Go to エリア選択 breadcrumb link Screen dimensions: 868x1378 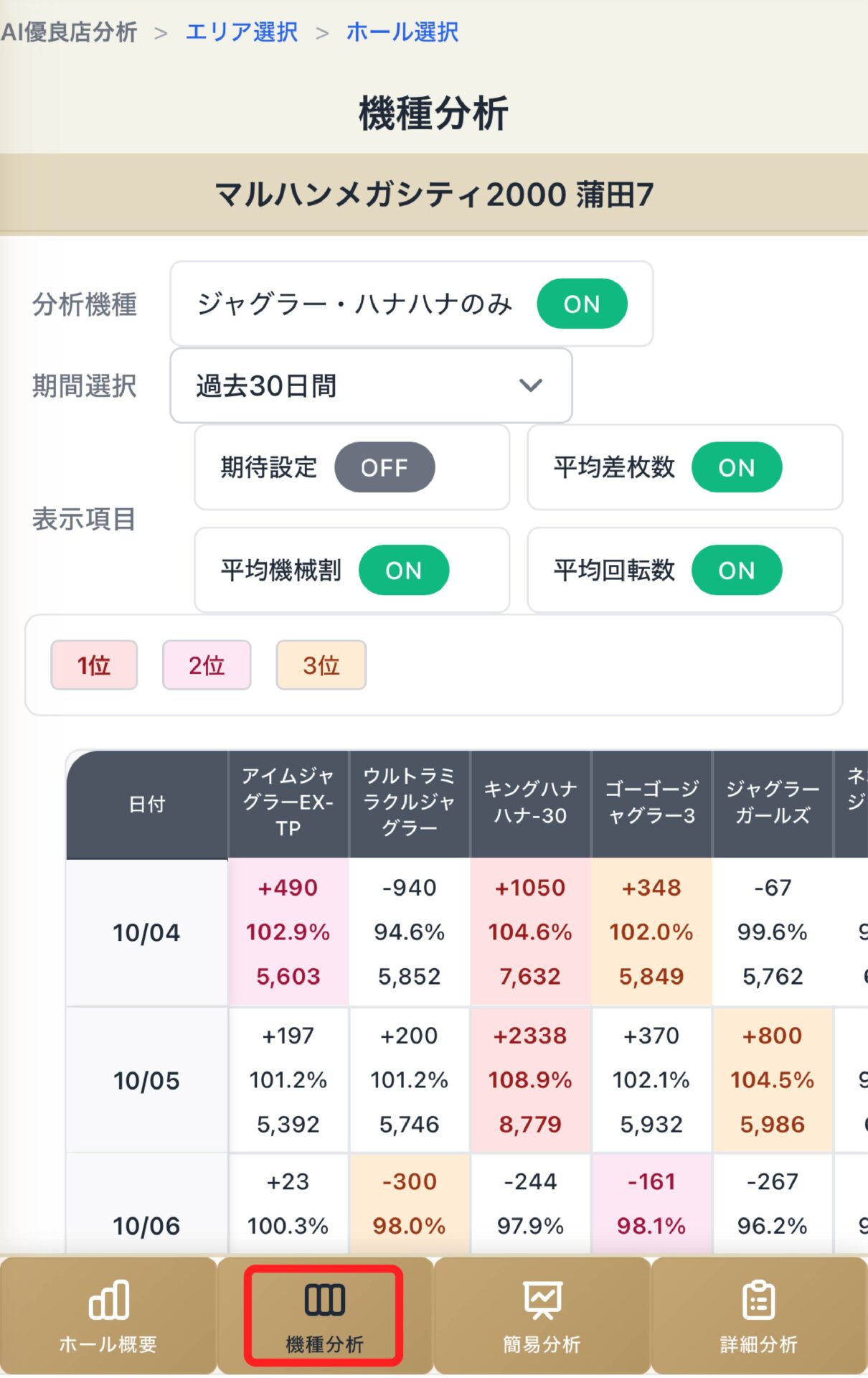[x=242, y=32]
